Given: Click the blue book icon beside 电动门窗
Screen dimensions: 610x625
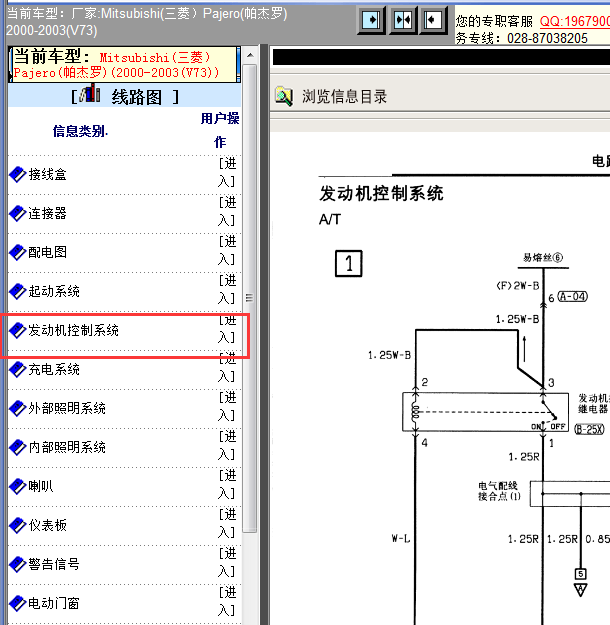Looking at the screenshot, I should [18, 603].
